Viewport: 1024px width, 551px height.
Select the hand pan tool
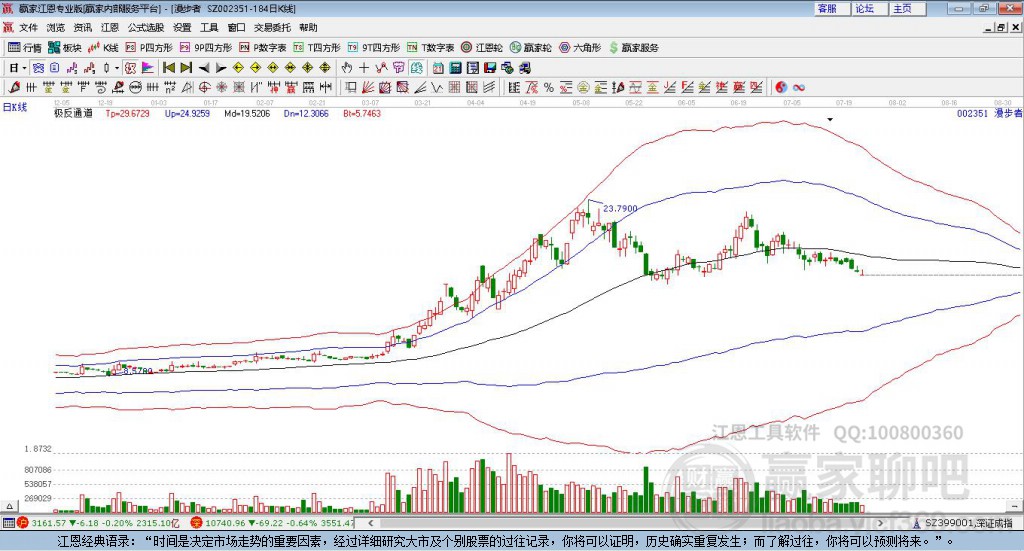[x=346, y=68]
